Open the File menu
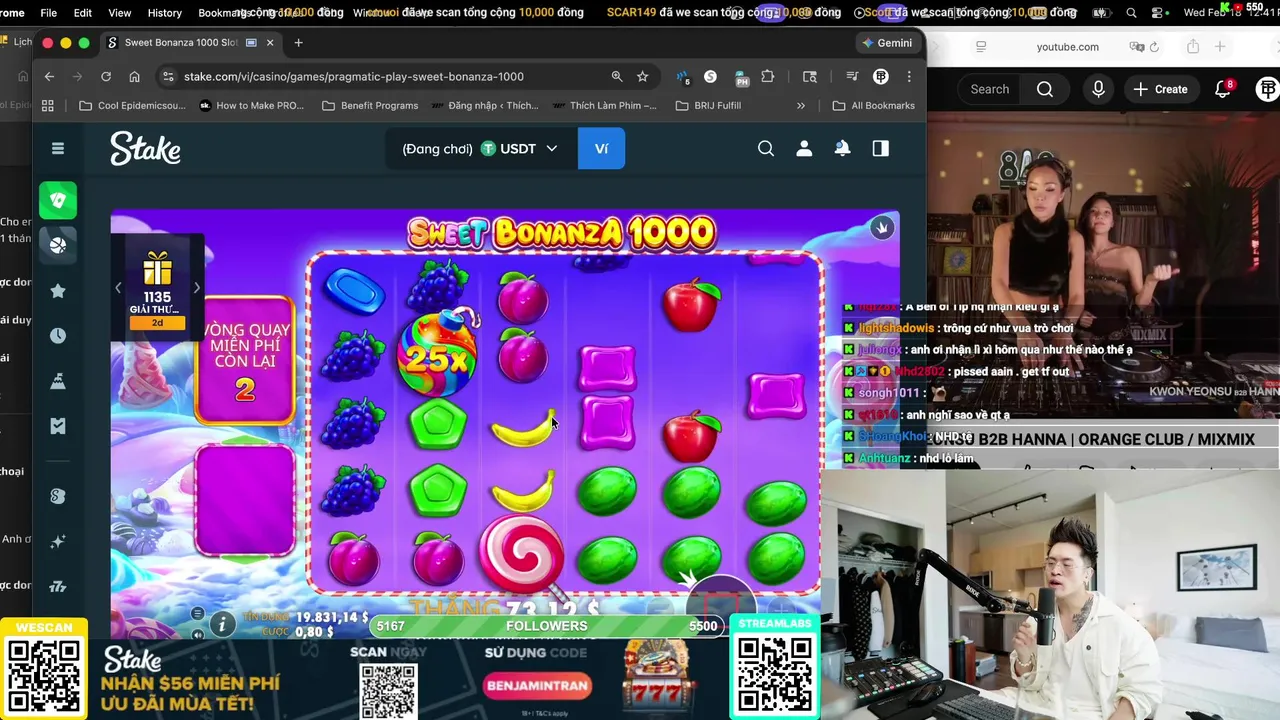Image resolution: width=1280 pixels, height=720 pixels. point(48,13)
